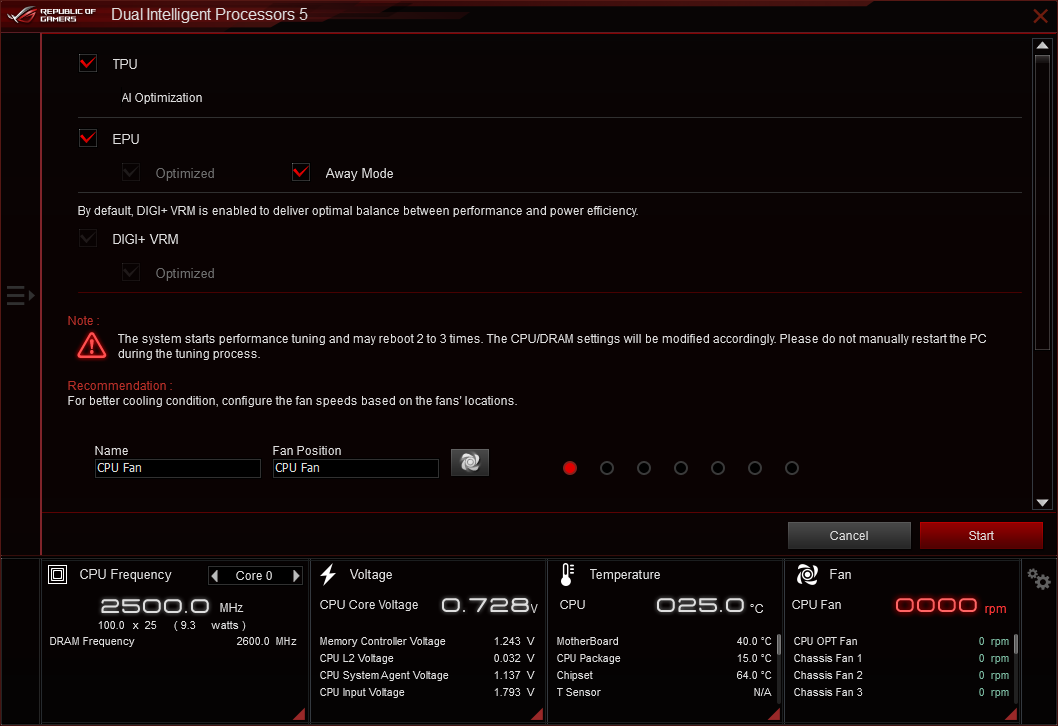1058x726 pixels.
Task: Select the third fan page dot
Action: tap(644, 468)
